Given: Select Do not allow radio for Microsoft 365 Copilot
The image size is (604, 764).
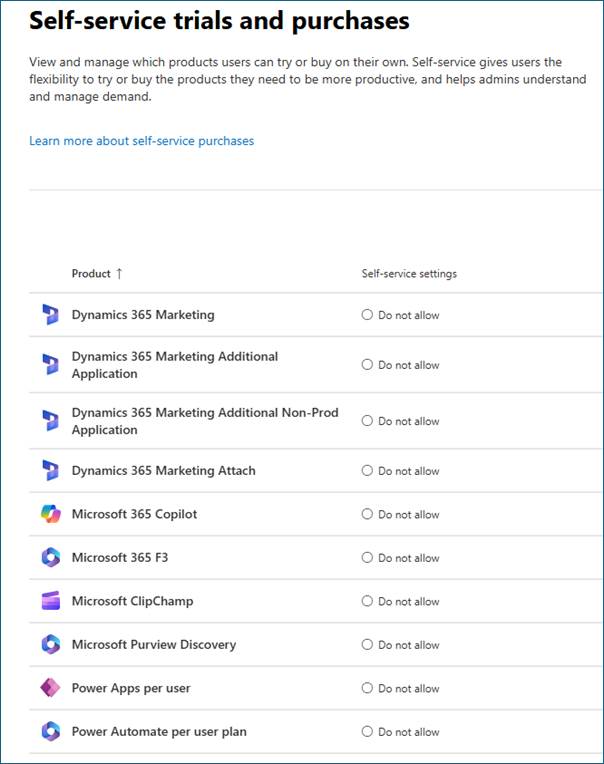Looking at the screenshot, I should click(x=367, y=514).
